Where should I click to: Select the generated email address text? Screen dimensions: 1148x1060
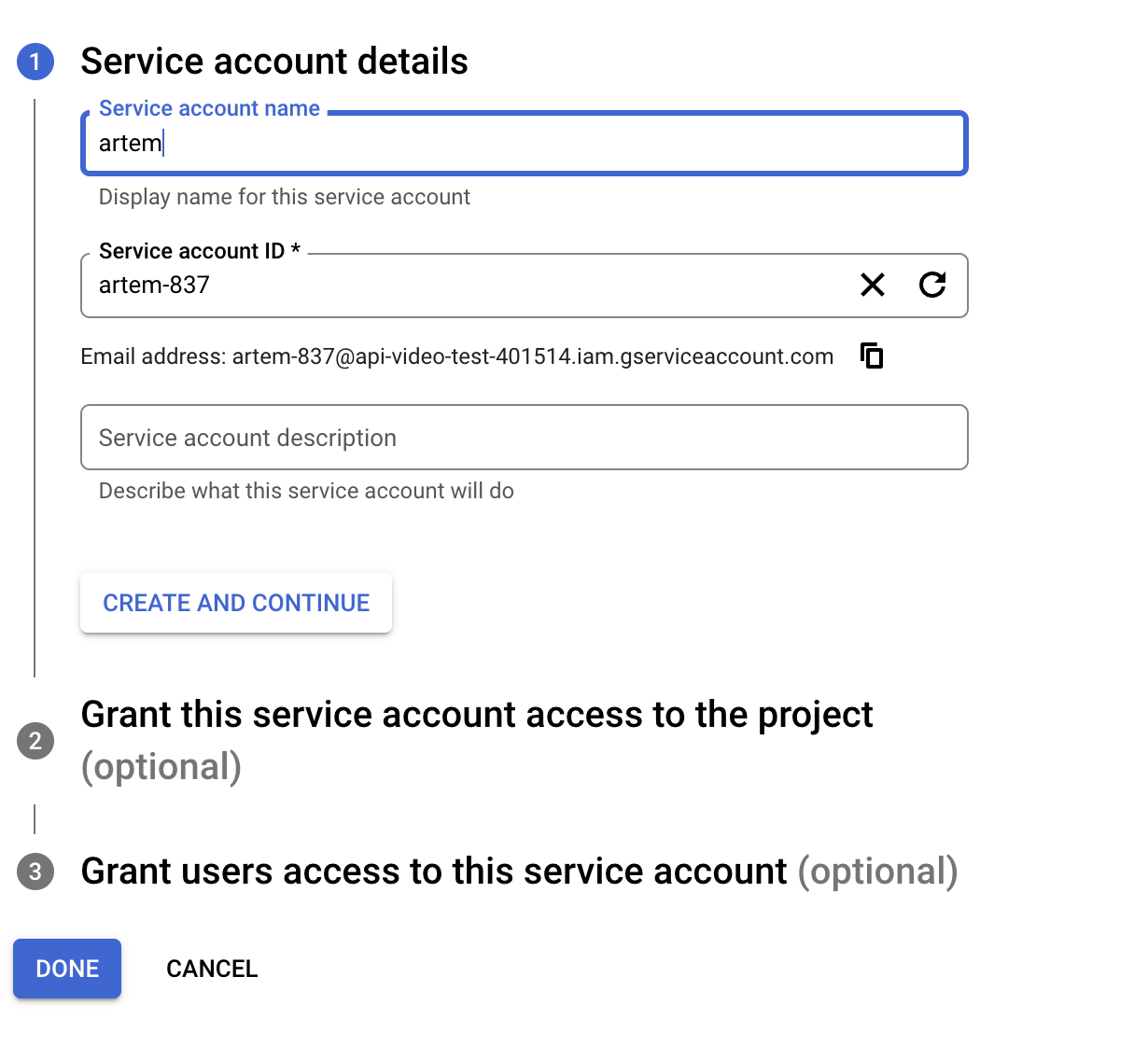(x=532, y=357)
